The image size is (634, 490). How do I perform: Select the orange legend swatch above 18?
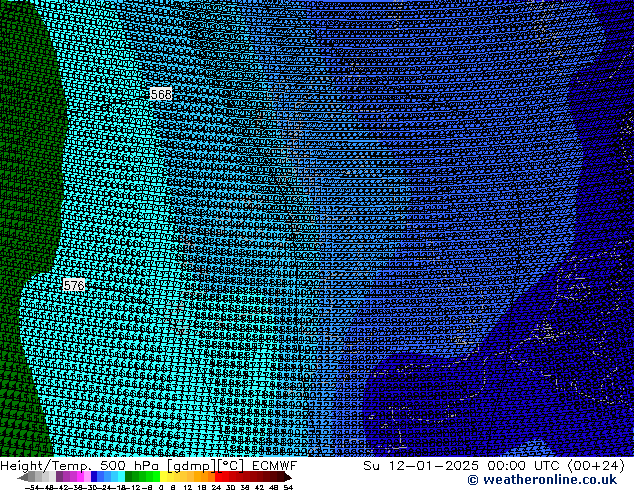tap(205, 476)
